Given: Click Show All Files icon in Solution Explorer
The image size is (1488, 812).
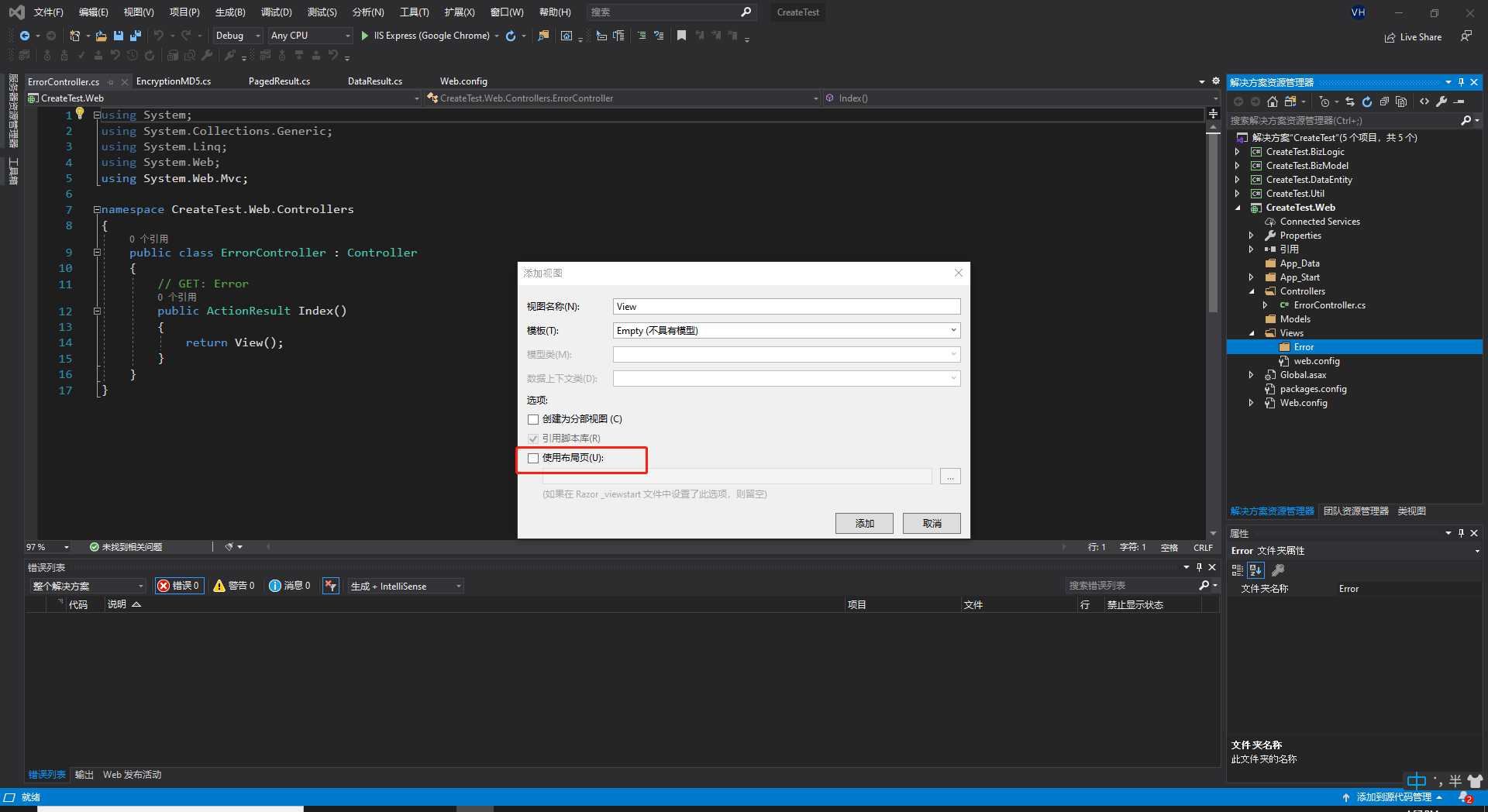Looking at the screenshot, I should pos(1401,101).
